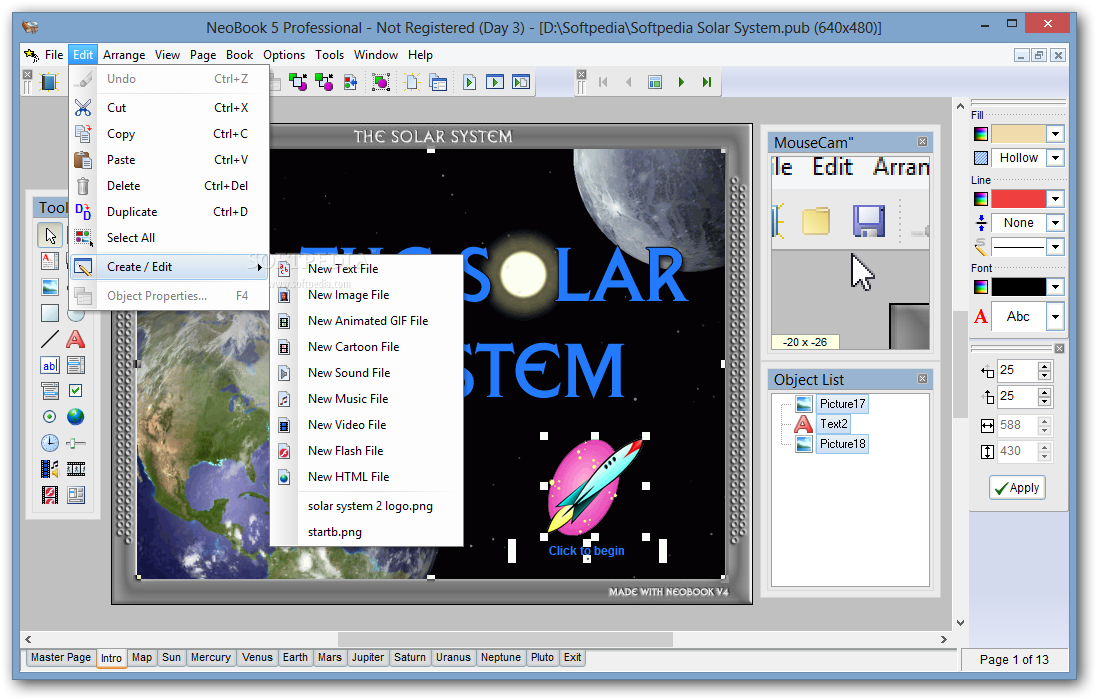Select the Combo Box tool
Screen dimensions: 1097x700
[x=50, y=391]
